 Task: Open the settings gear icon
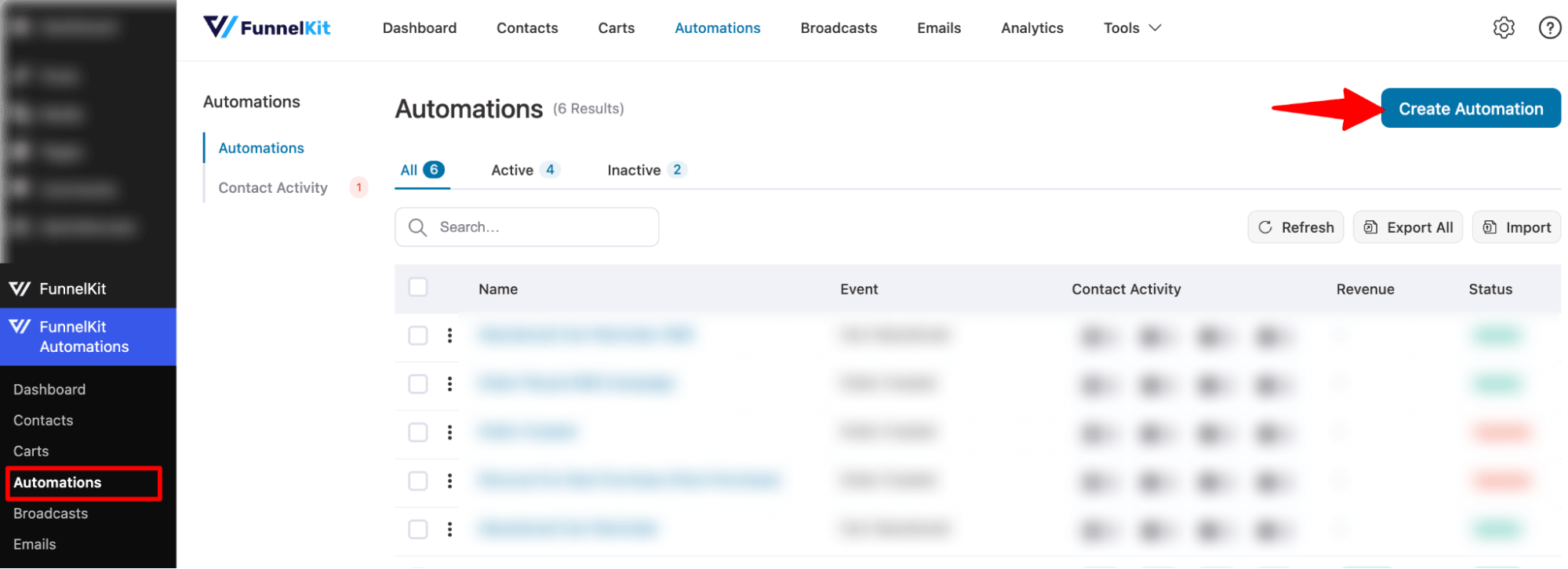point(1503,27)
